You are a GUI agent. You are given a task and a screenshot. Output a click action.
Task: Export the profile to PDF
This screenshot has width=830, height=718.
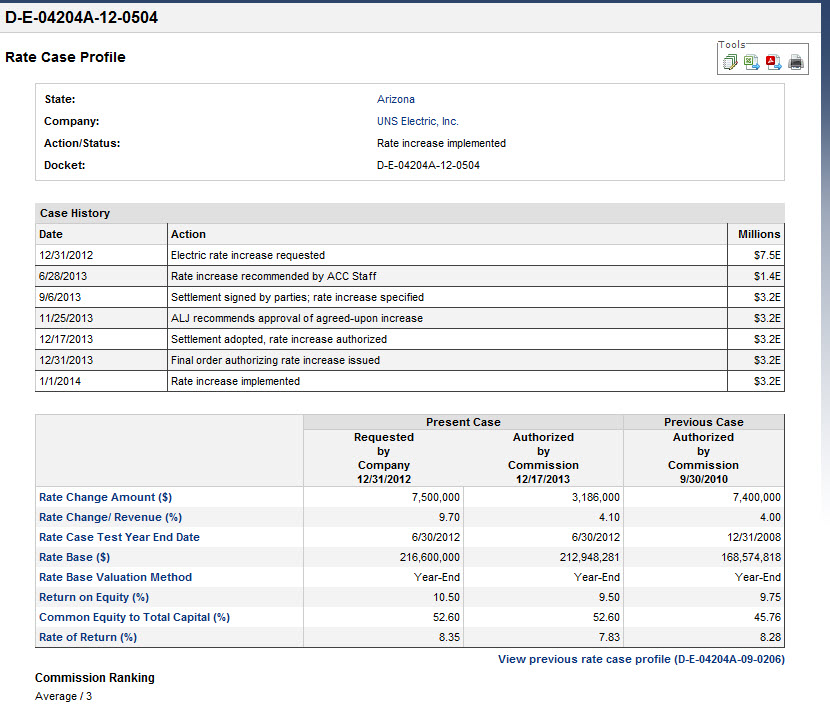click(773, 63)
